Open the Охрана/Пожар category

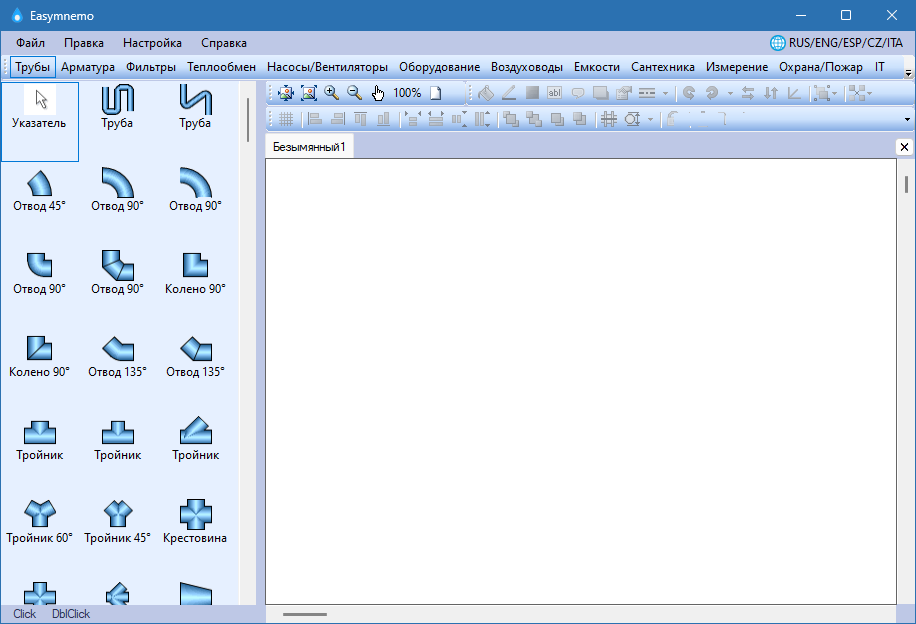click(x=821, y=67)
